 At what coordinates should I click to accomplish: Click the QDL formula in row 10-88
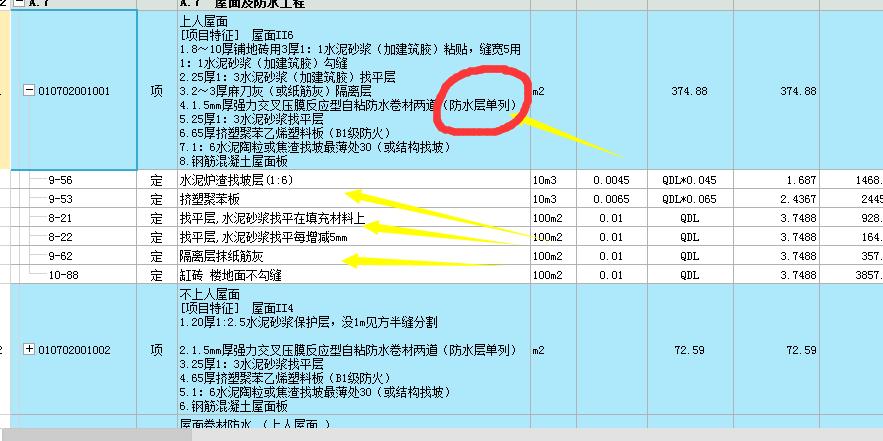click(x=690, y=275)
